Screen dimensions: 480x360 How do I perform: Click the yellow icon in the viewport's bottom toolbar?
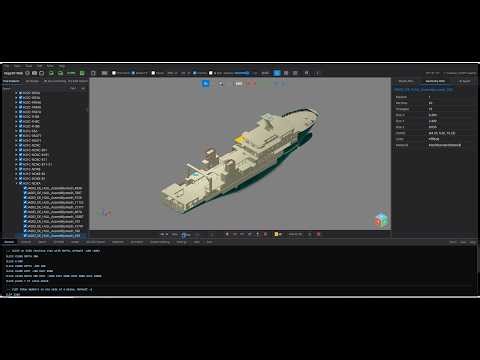point(276,234)
